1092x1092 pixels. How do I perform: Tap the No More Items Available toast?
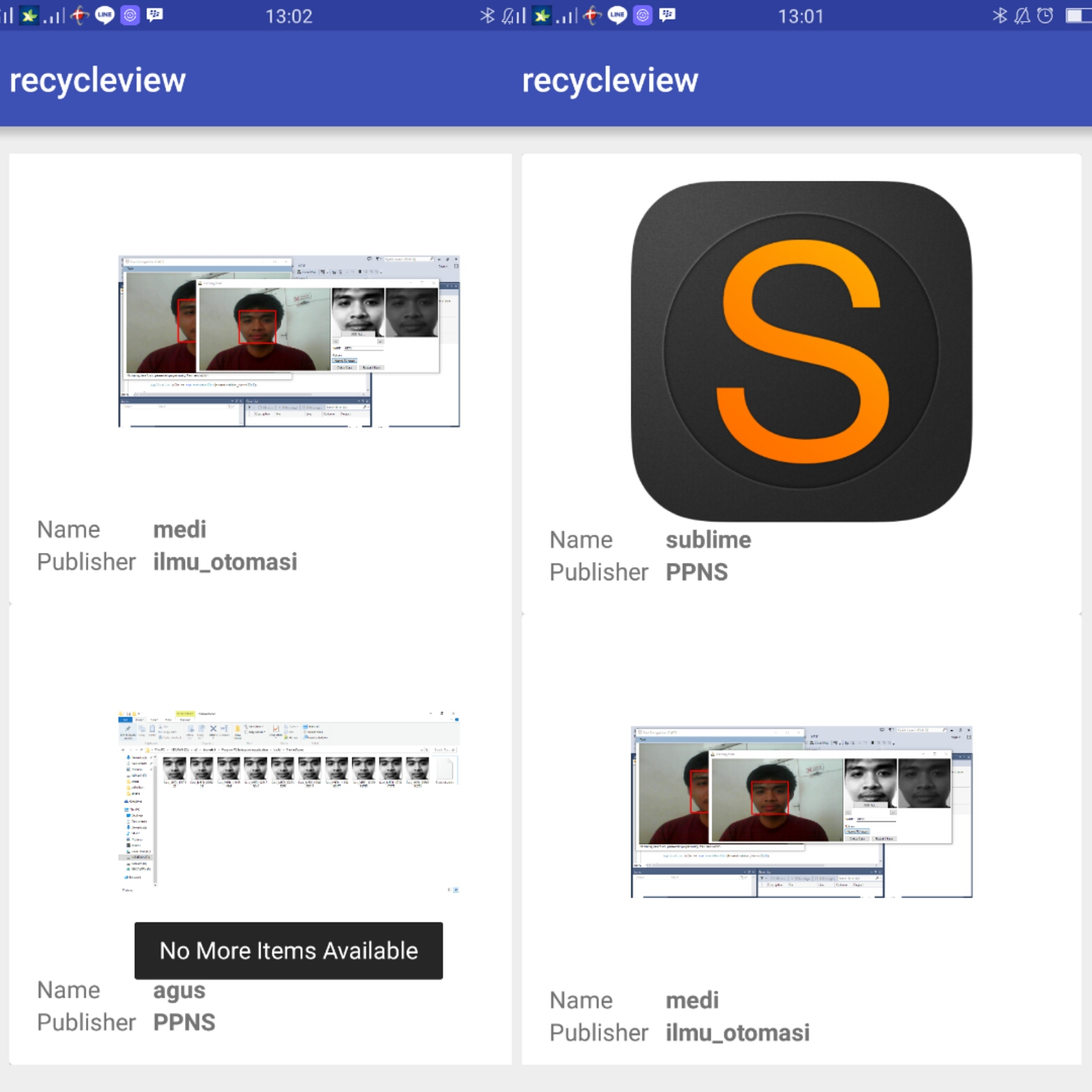click(x=288, y=950)
